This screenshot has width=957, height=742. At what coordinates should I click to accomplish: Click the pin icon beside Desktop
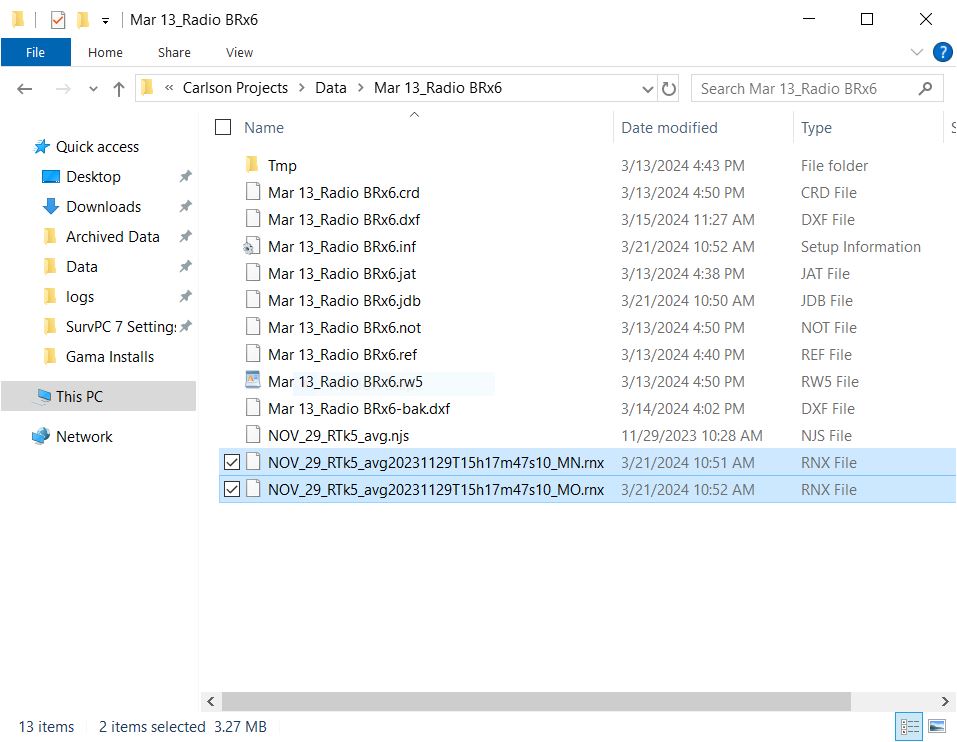click(x=186, y=177)
